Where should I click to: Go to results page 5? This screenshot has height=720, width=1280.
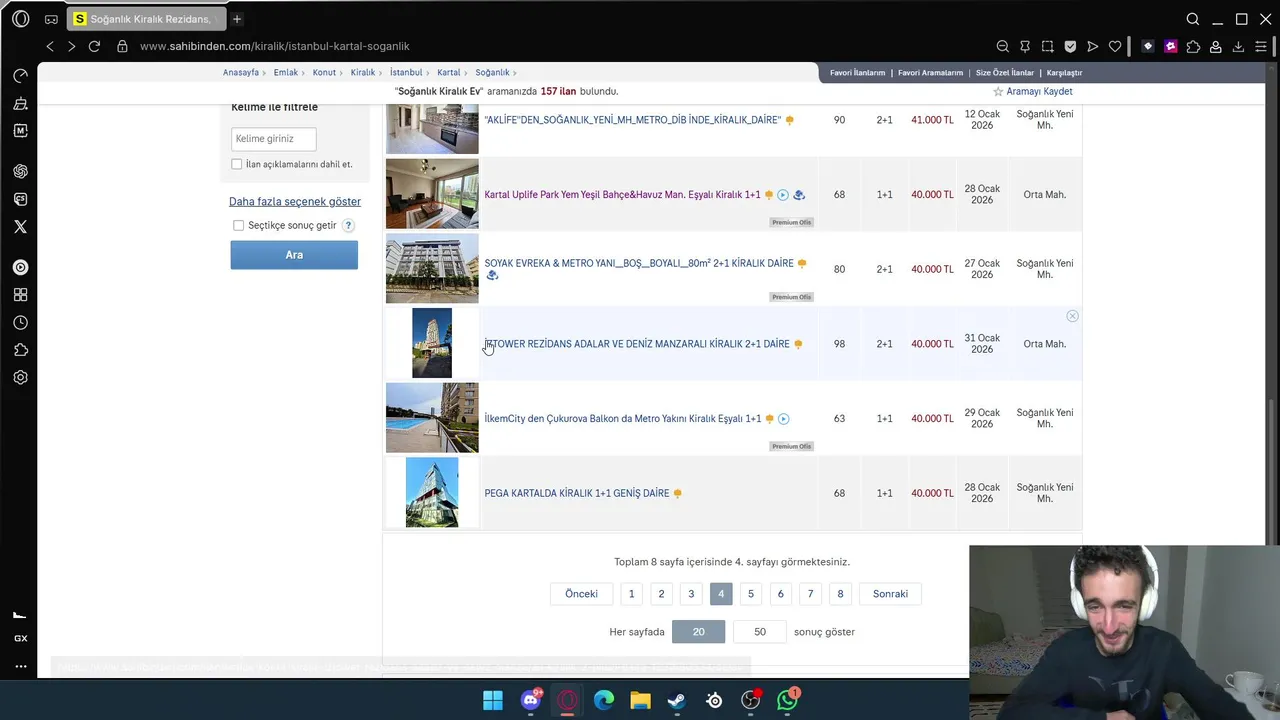tap(751, 594)
